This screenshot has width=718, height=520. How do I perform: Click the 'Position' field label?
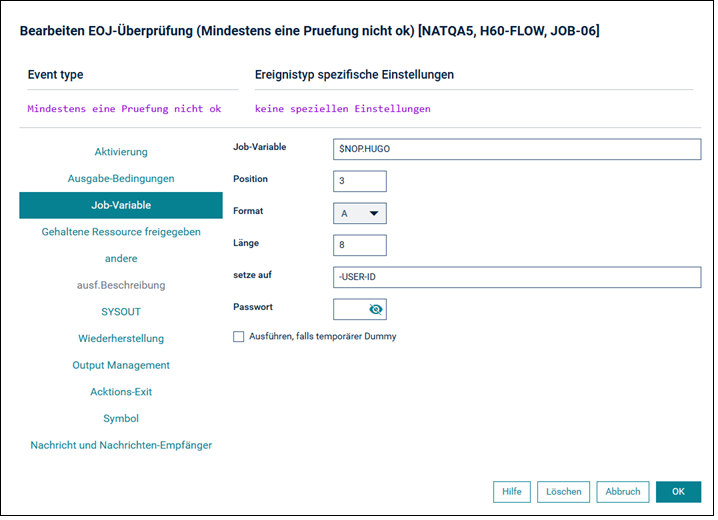tap(250, 179)
